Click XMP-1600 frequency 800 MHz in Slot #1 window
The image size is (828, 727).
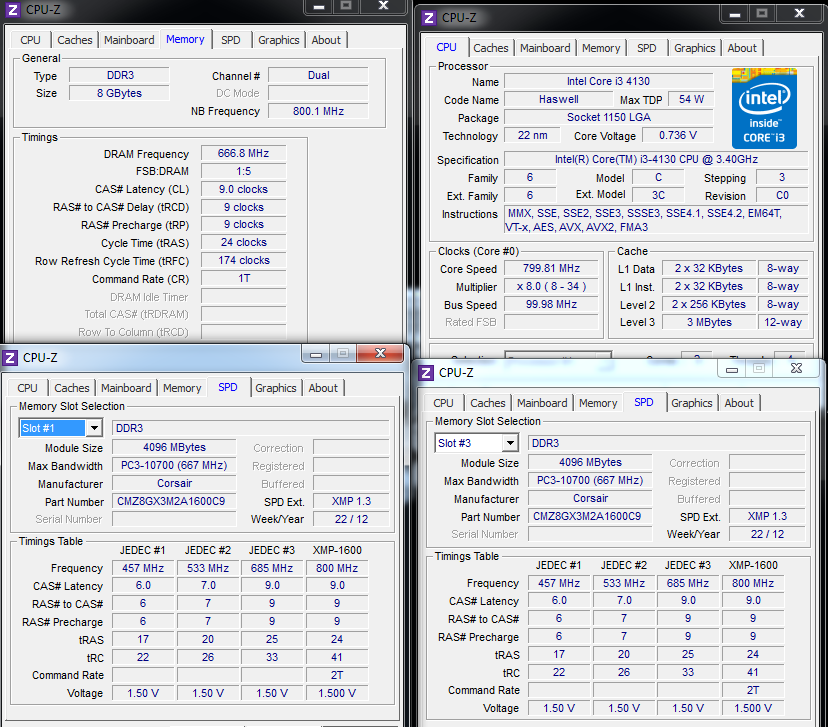coord(337,568)
